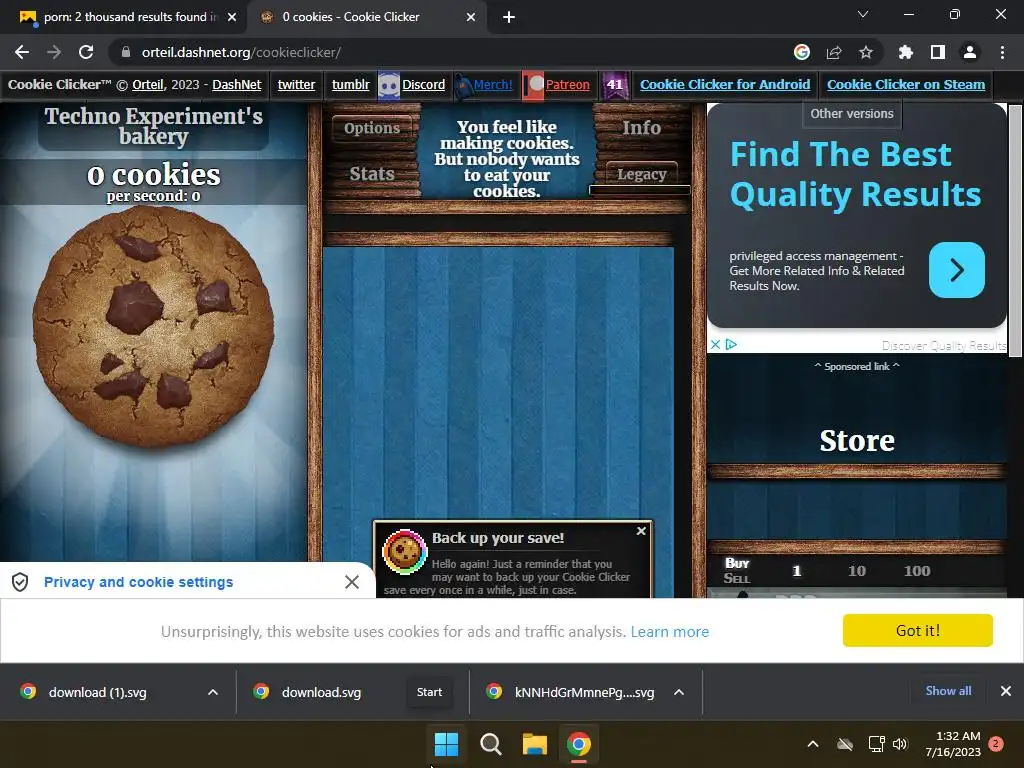Toggle the browser side panel
The image size is (1024, 768).
[938, 52]
